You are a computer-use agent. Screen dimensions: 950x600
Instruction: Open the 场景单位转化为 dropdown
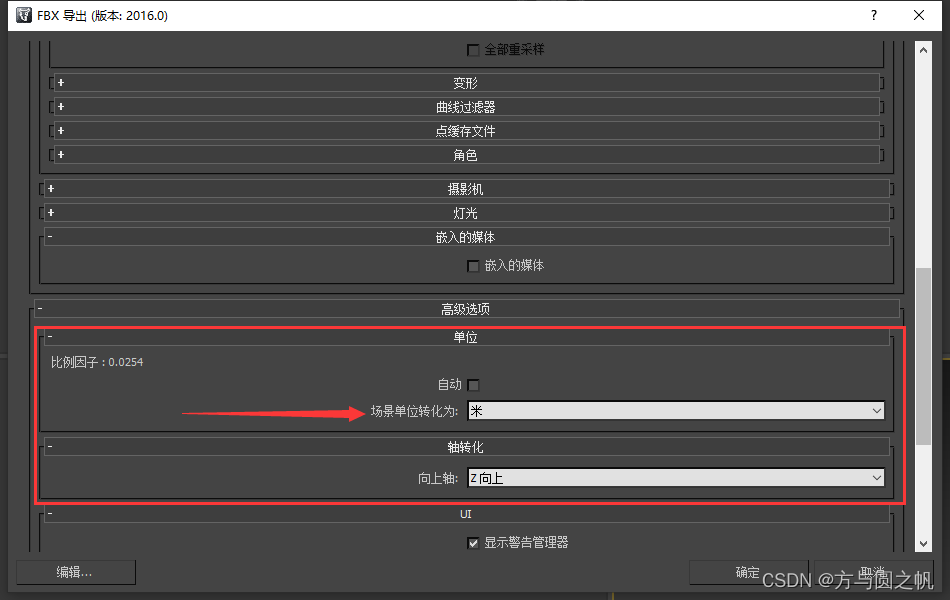(x=676, y=411)
